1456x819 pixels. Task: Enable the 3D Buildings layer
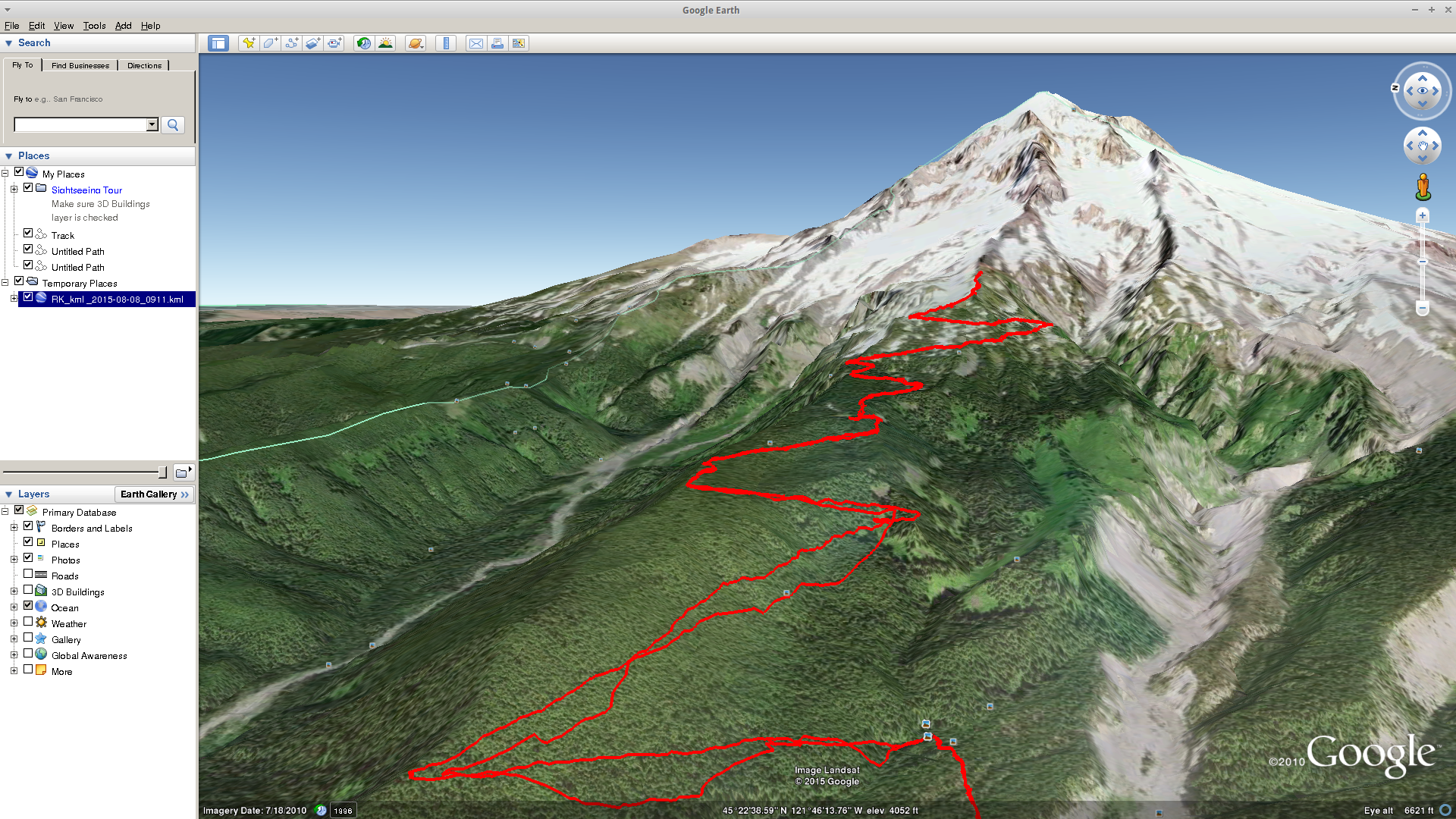28,590
